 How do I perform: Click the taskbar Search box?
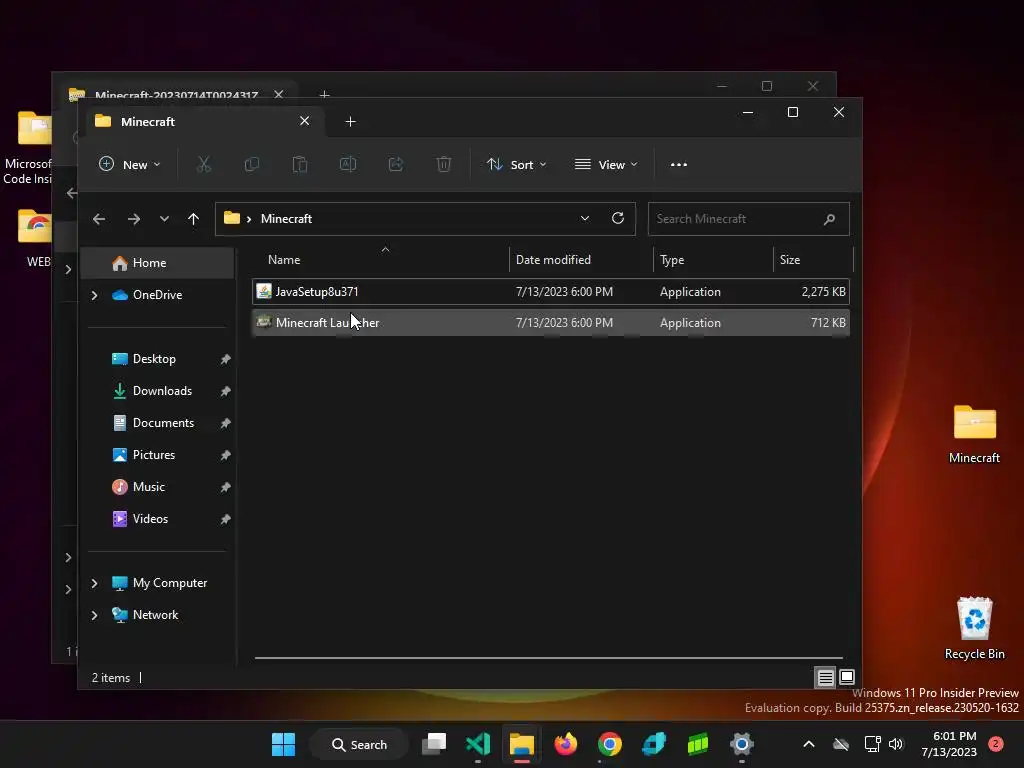359,744
